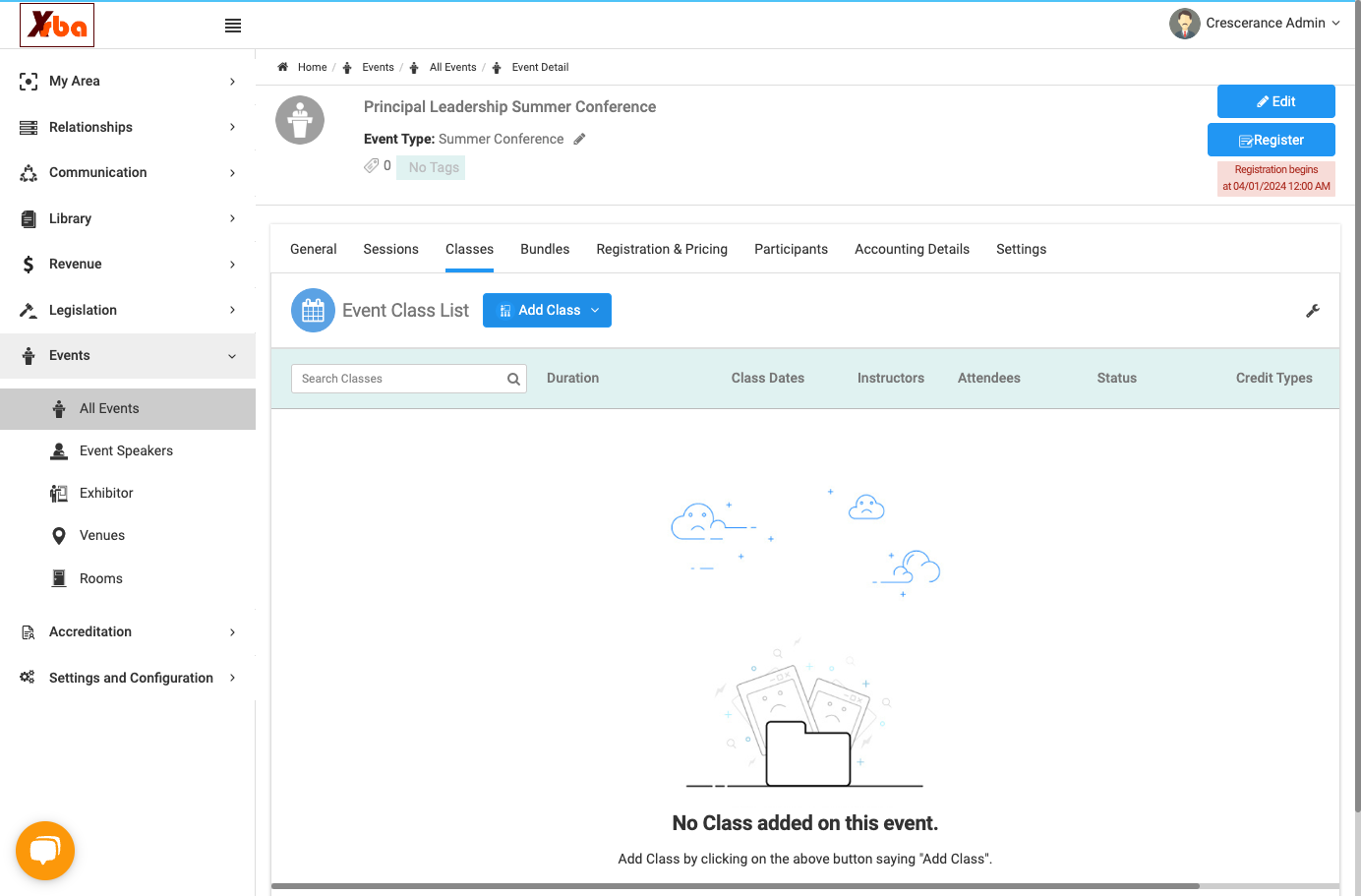Viewport: 1361px width, 896px height.
Task: Click the Events breadcrumb link
Action: [x=378, y=67]
